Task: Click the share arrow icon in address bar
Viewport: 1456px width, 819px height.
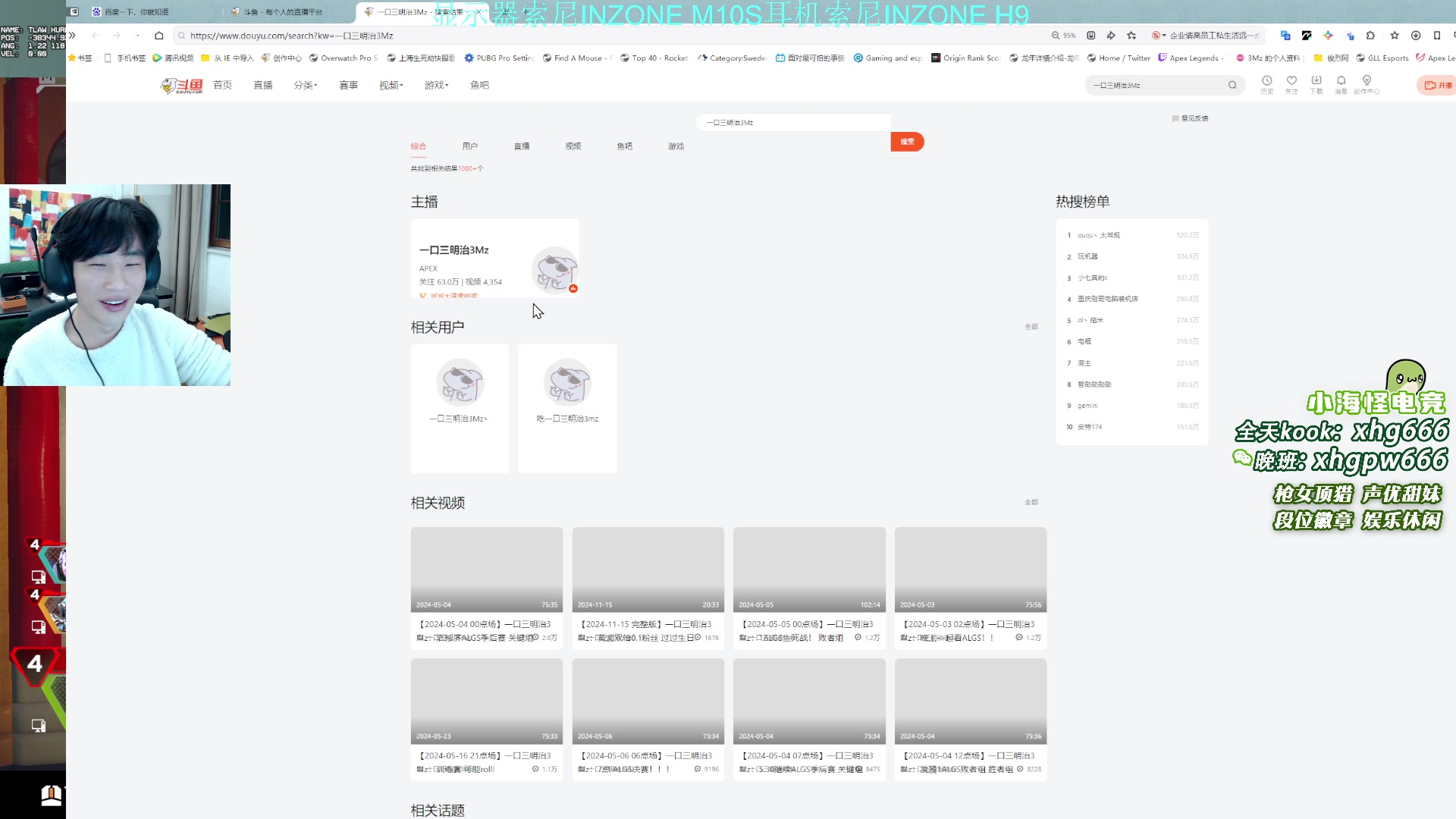Action: pos(1111,36)
